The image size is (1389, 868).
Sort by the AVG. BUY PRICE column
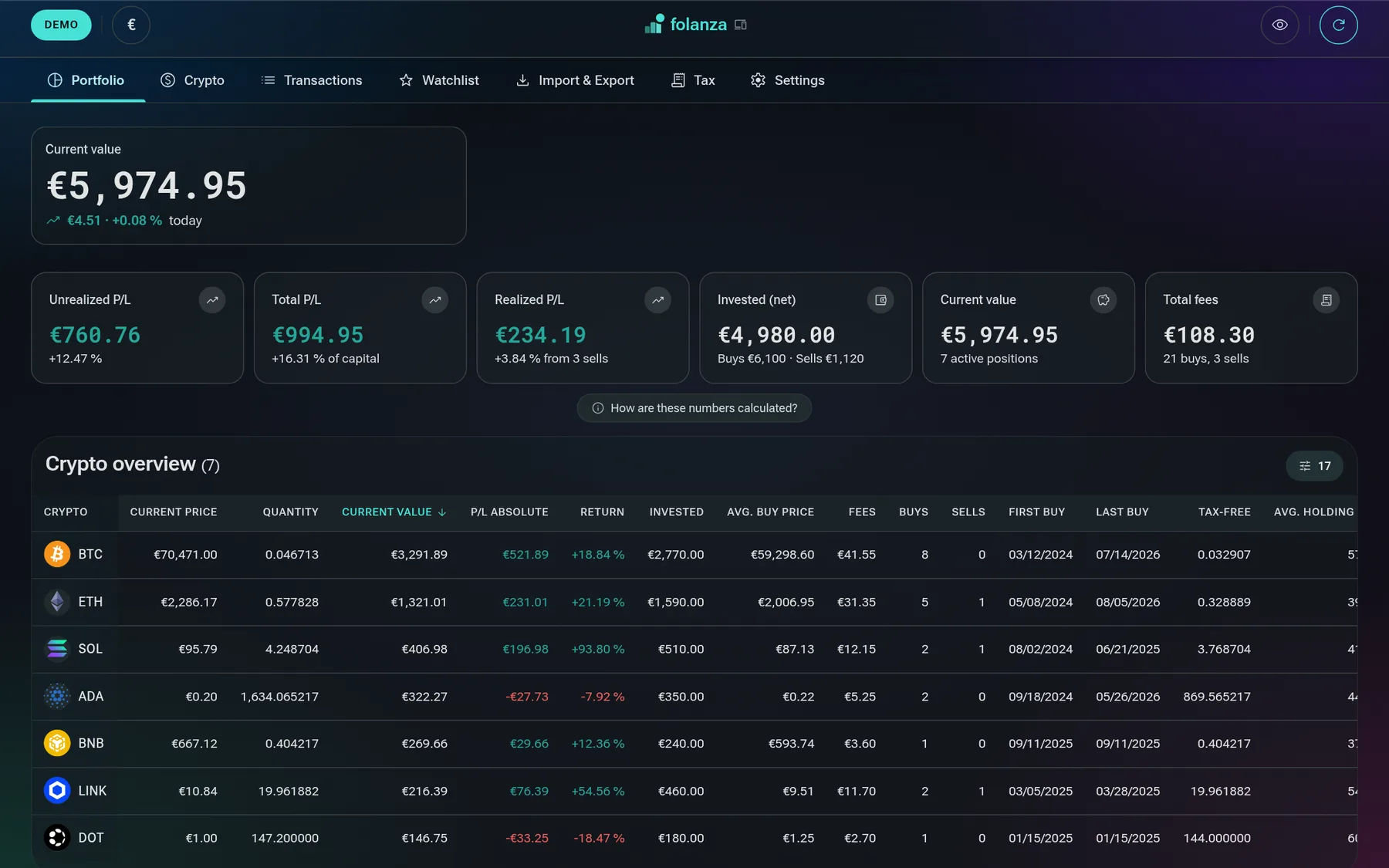770,512
